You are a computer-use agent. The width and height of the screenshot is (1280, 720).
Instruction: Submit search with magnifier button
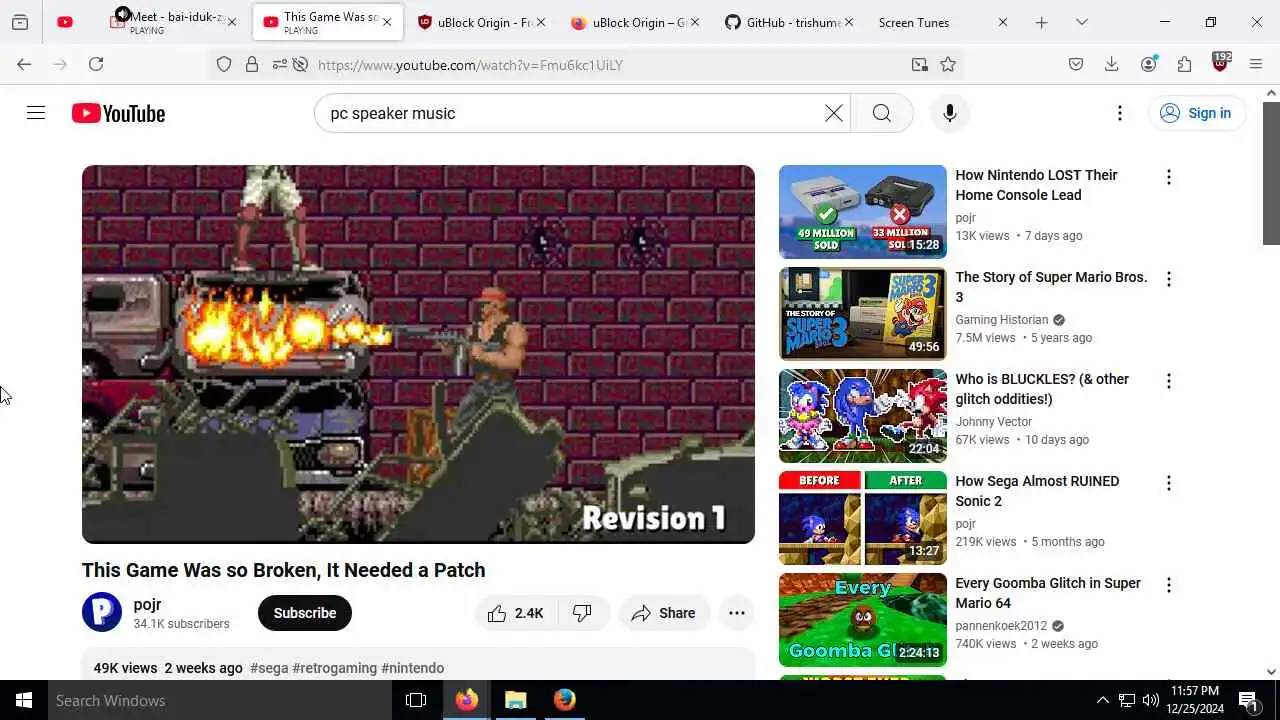pyautogui.click(x=881, y=113)
